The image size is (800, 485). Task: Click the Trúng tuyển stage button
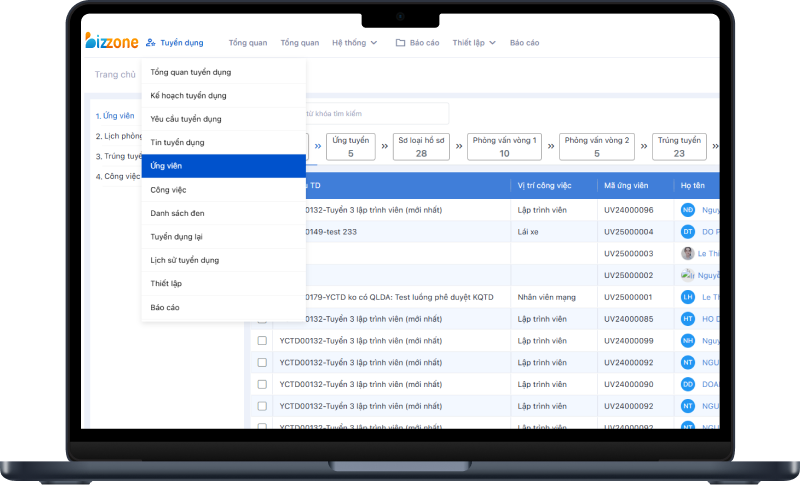point(679,146)
